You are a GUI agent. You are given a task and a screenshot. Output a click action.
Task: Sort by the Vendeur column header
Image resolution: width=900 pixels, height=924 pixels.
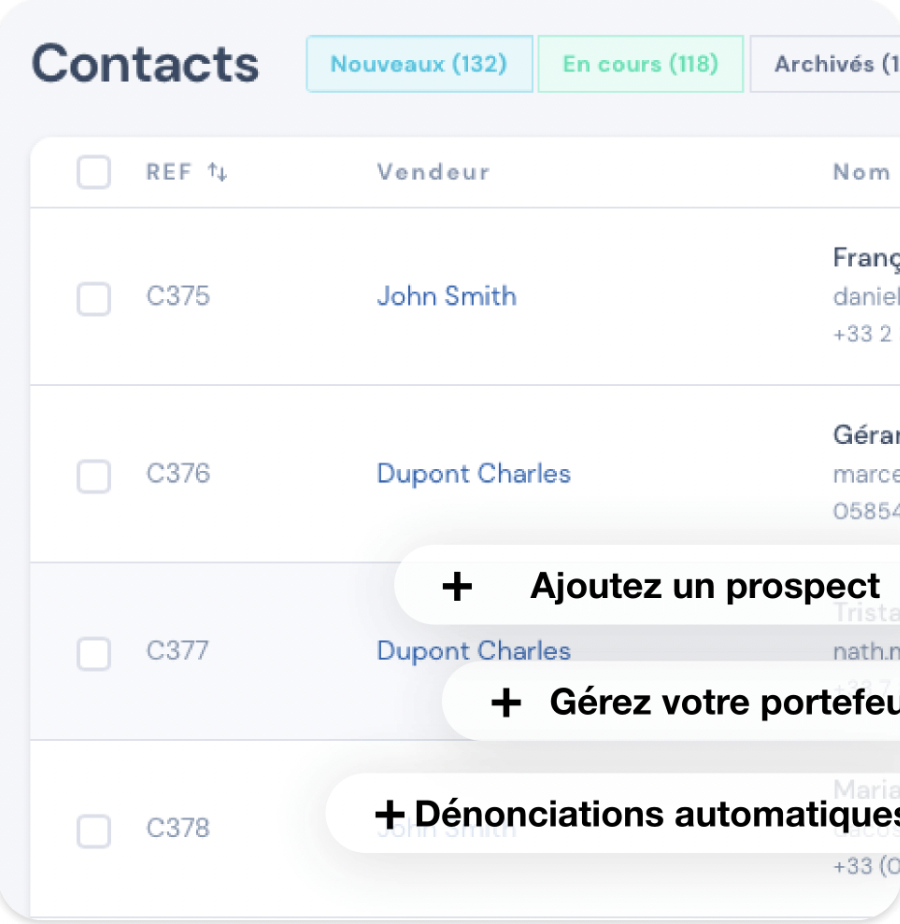(x=433, y=172)
